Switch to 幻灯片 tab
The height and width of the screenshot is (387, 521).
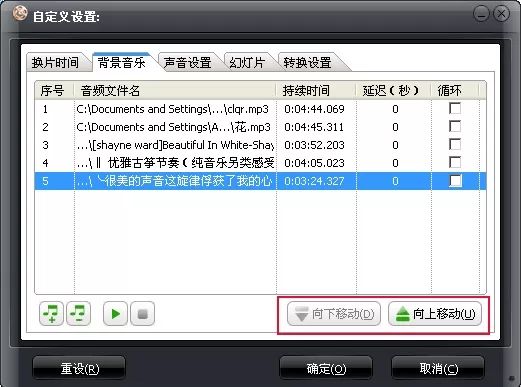point(247,63)
